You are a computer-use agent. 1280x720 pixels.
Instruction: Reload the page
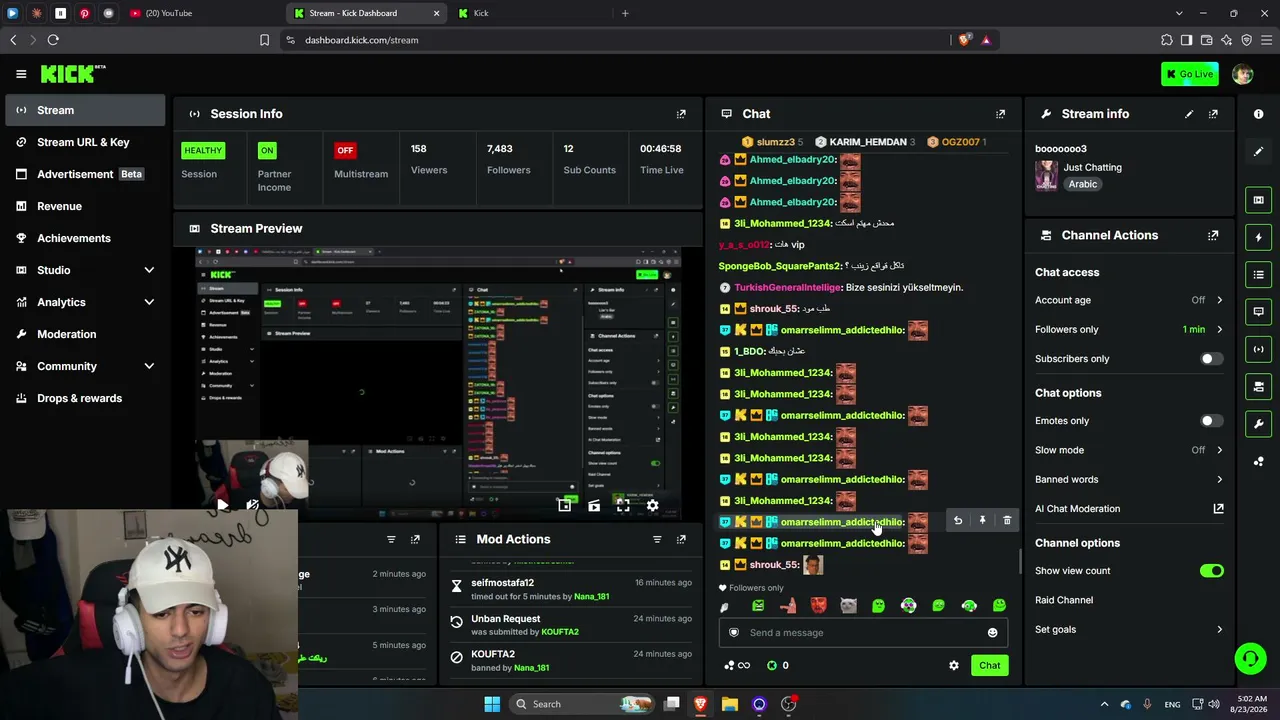pos(53,40)
